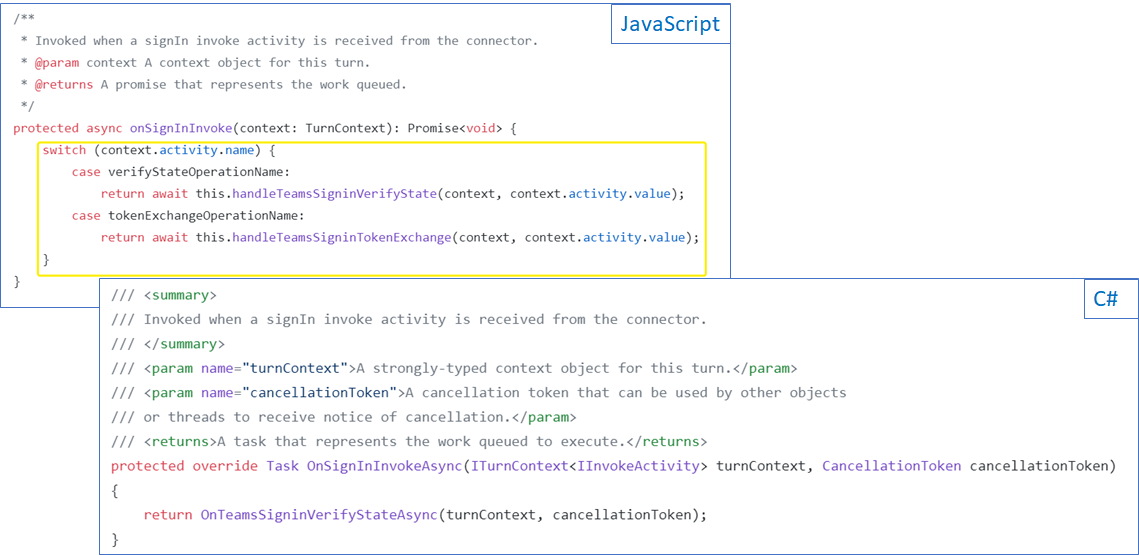
Task: Click 'protected override' keywords in C# code
Action: tap(185, 466)
